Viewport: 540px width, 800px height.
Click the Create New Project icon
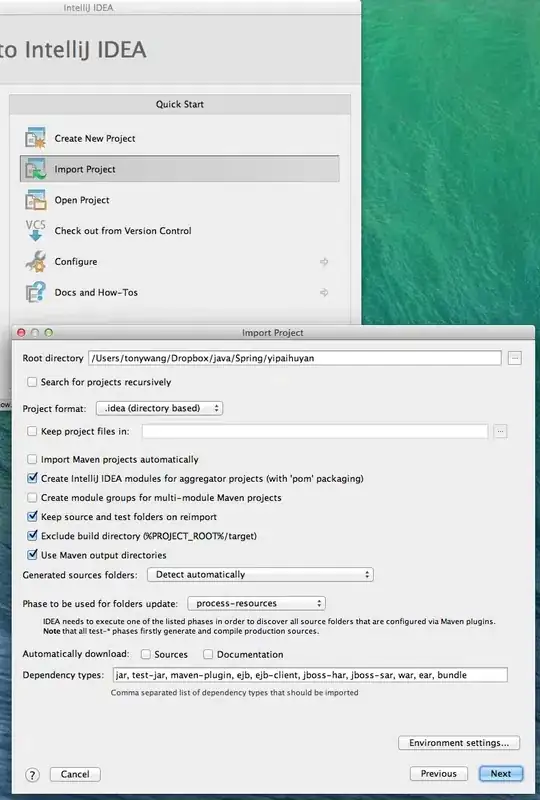pos(35,138)
